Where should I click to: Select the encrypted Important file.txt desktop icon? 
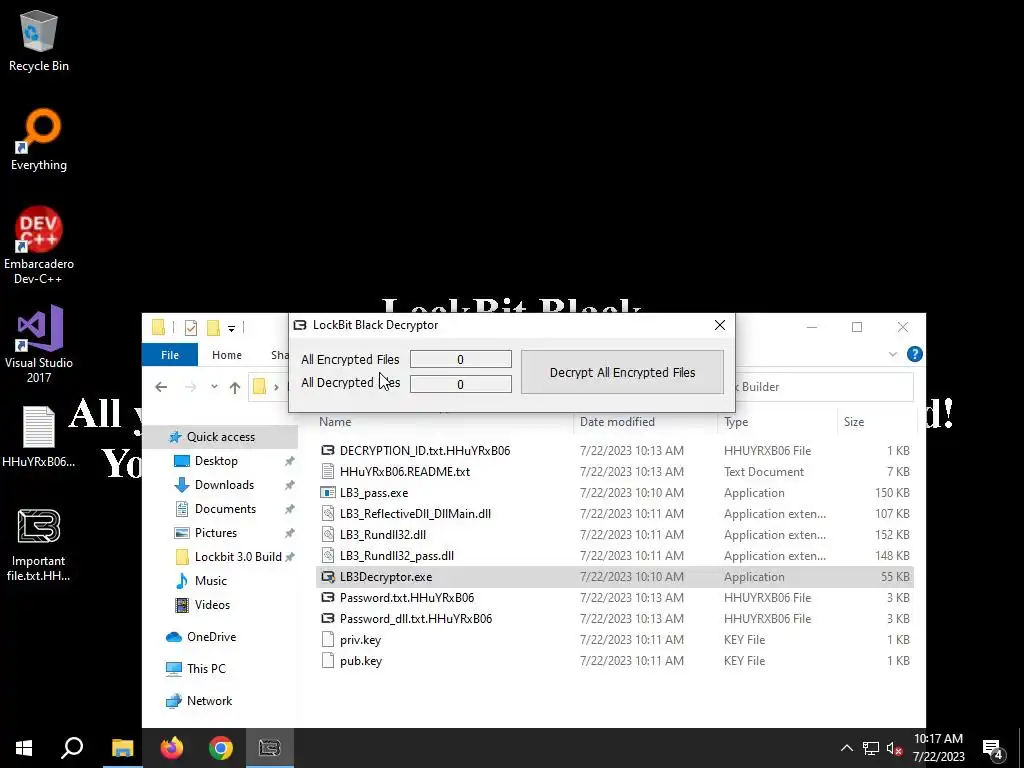coord(39,545)
